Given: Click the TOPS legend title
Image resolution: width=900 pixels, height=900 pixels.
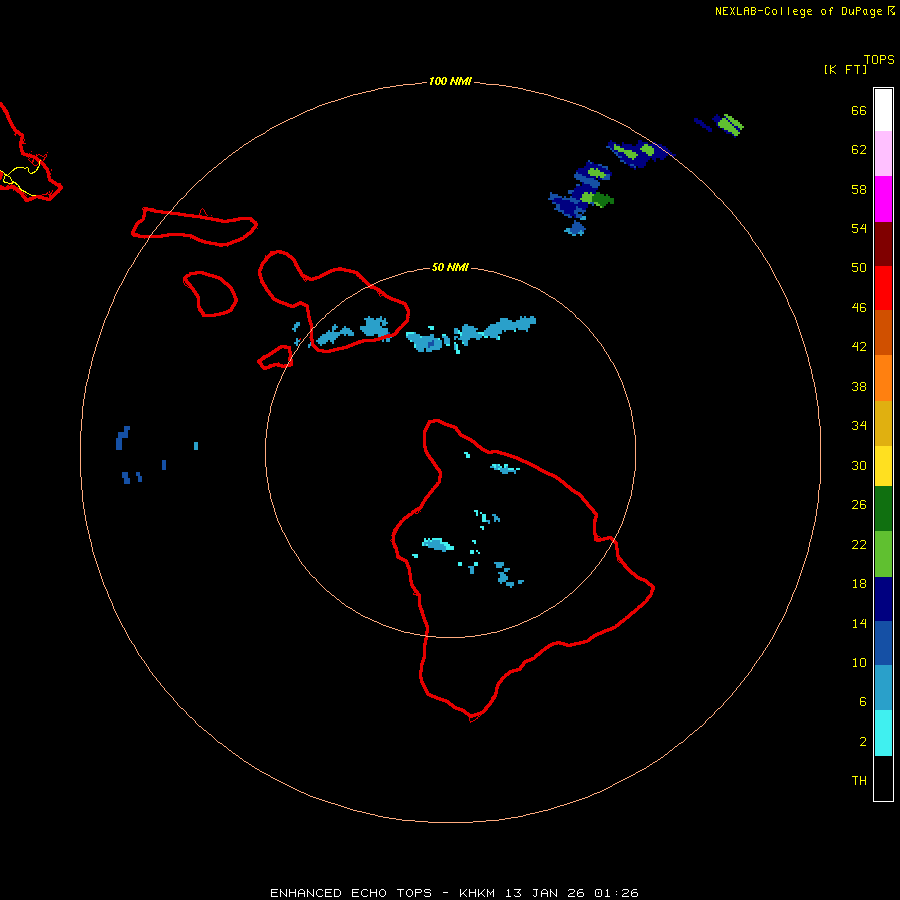Looking at the screenshot, I should point(879,59).
